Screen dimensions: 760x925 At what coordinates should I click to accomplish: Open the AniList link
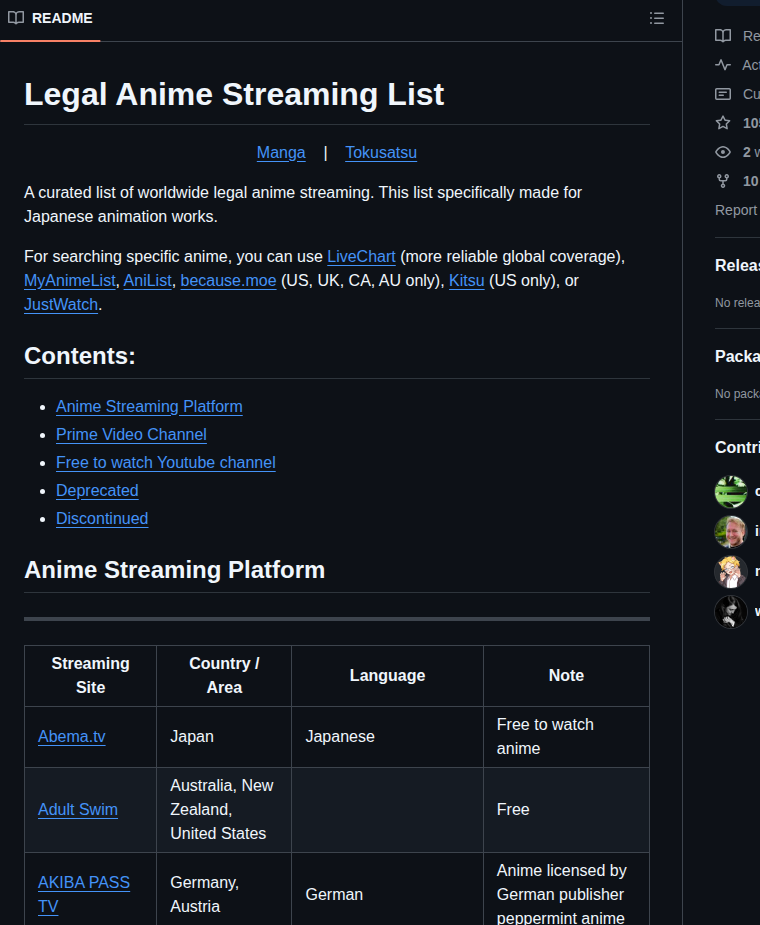click(x=148, y=281)
